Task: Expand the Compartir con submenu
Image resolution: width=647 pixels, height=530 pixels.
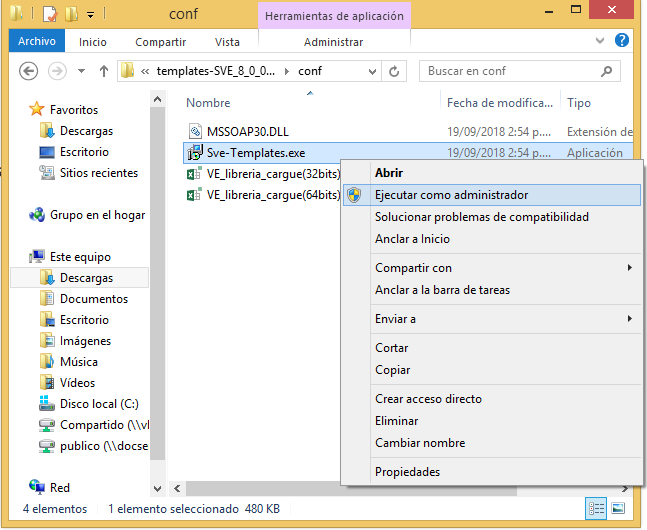Action: click(492, 268)
